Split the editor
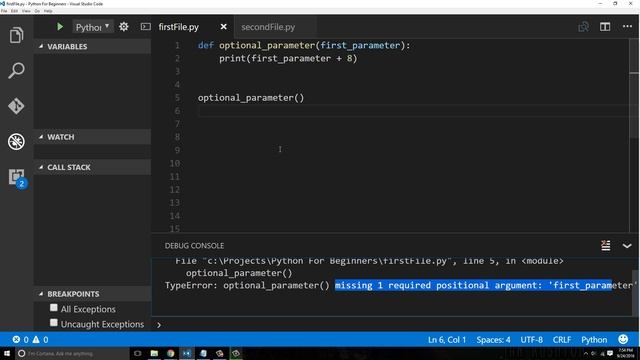The height and width of the screenshot is (360, 640). click(x=605, y=27)
